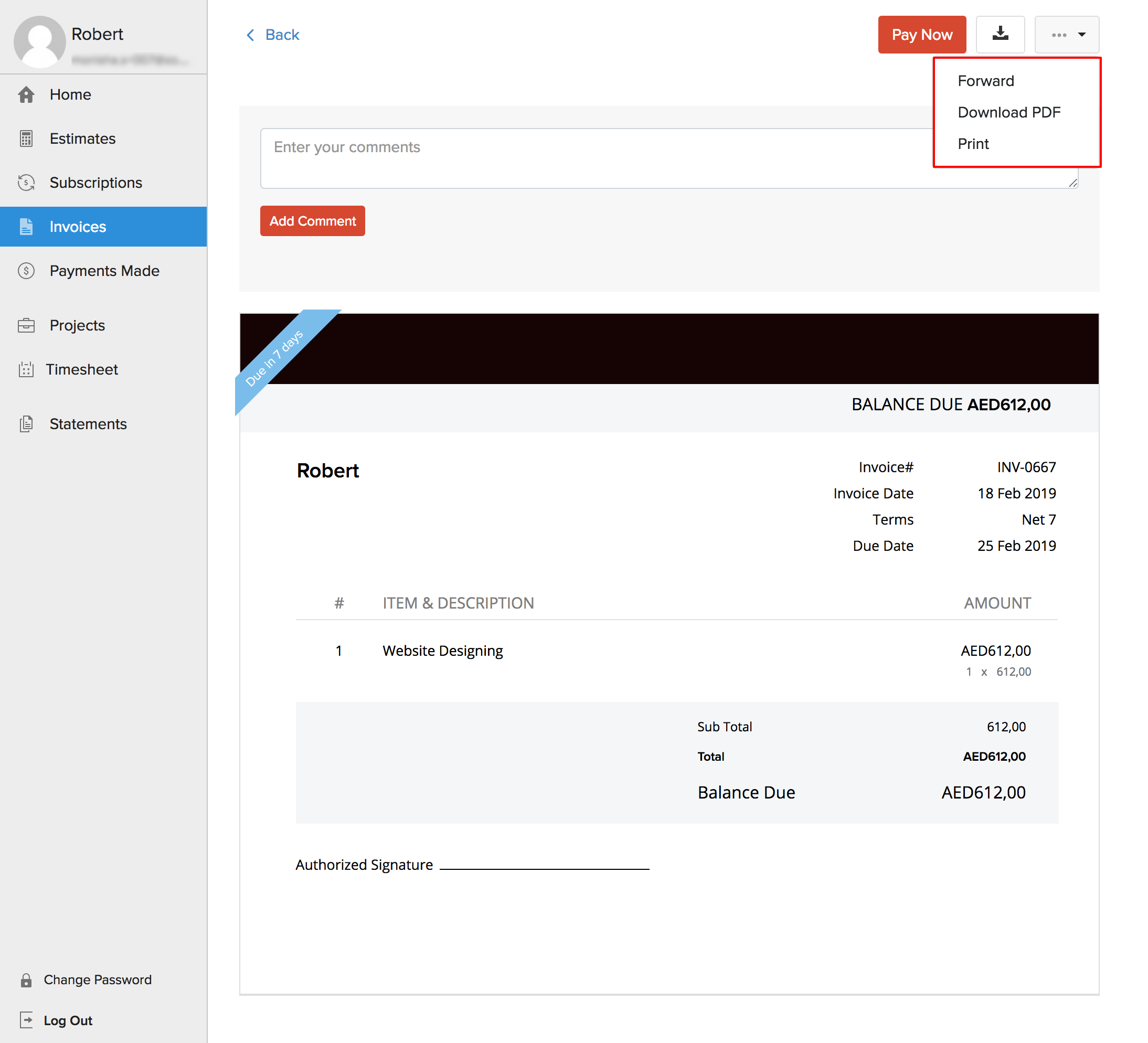Click the user profile avatar
The height and width of the screenshot is (1043, 1148).
(x=39, y=41)
